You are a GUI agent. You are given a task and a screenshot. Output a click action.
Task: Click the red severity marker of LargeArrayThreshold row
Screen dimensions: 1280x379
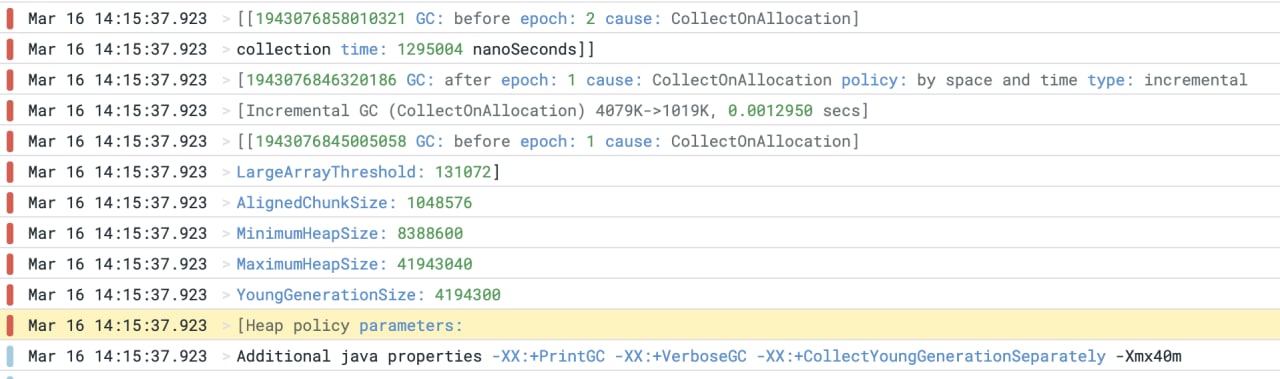(x=10, y=172)
